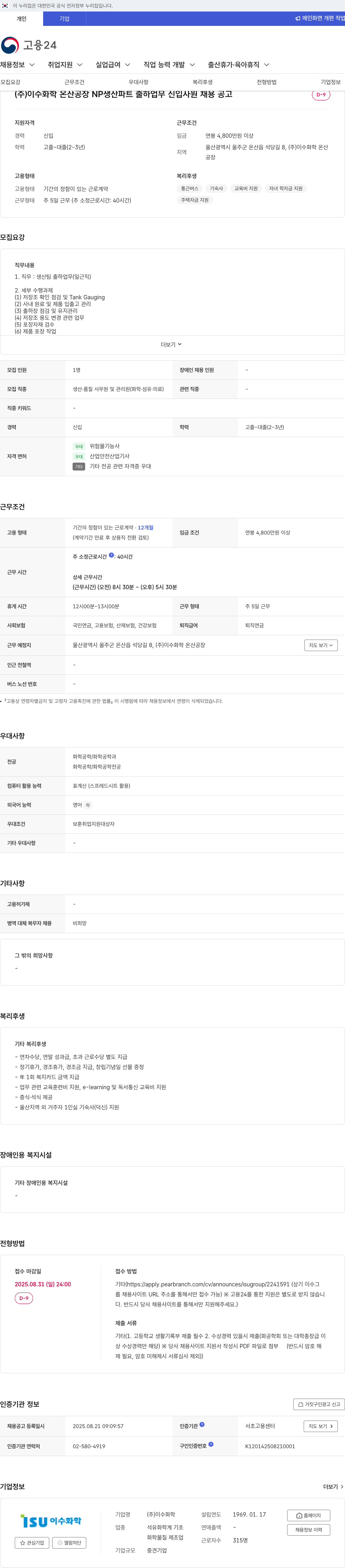Click the 근로자수 315명 value
This screenshot has width=345, height=1568.
[x=240, y=1540]
